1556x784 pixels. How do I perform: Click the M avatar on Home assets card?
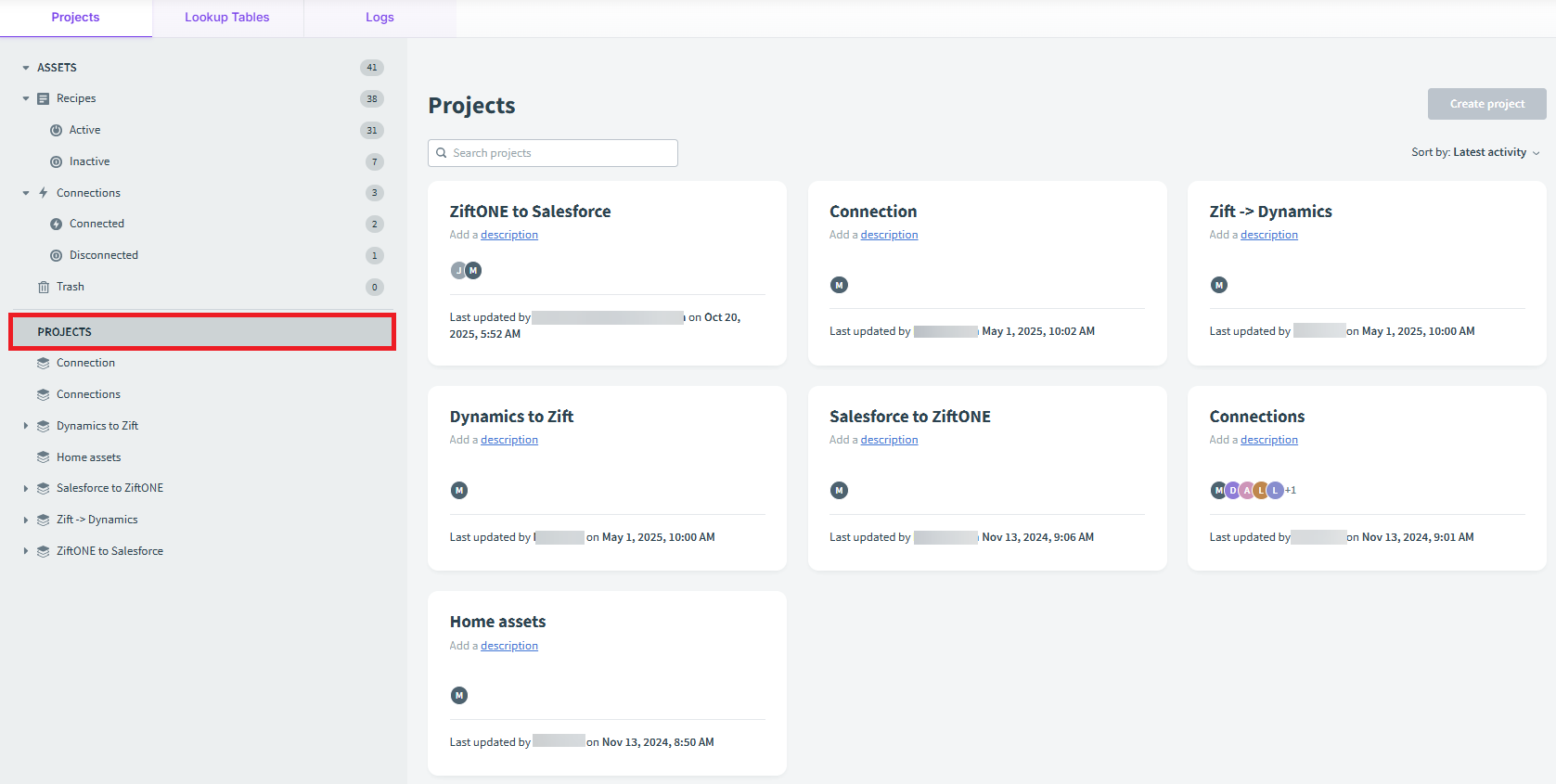(x=459, y=695)
